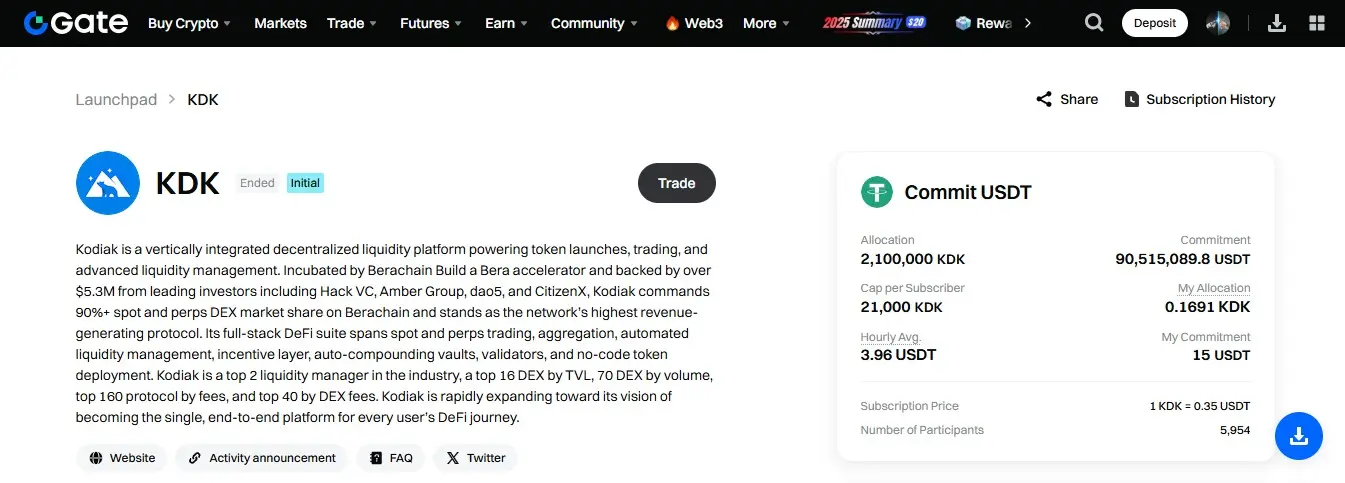Expand the Trade menu dropdown
The width and height of the screenshot is (1345, 483).
(x=352, y=23)
